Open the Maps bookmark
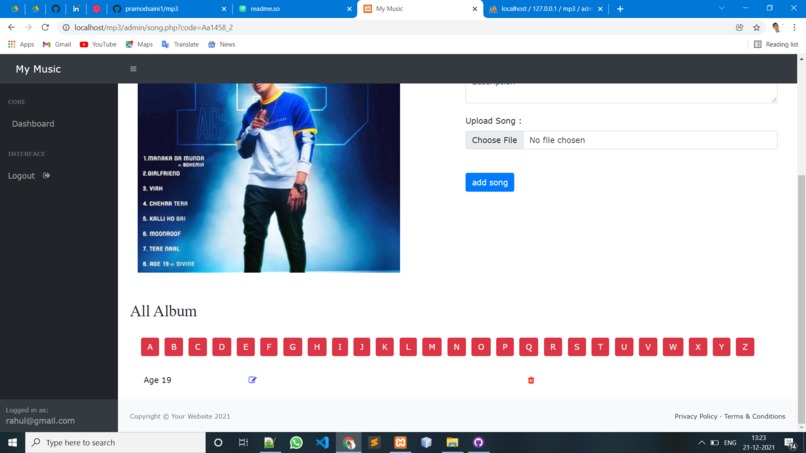Viewport: 806px width, 453px height. pyautogui.click(x=139, y=44)
